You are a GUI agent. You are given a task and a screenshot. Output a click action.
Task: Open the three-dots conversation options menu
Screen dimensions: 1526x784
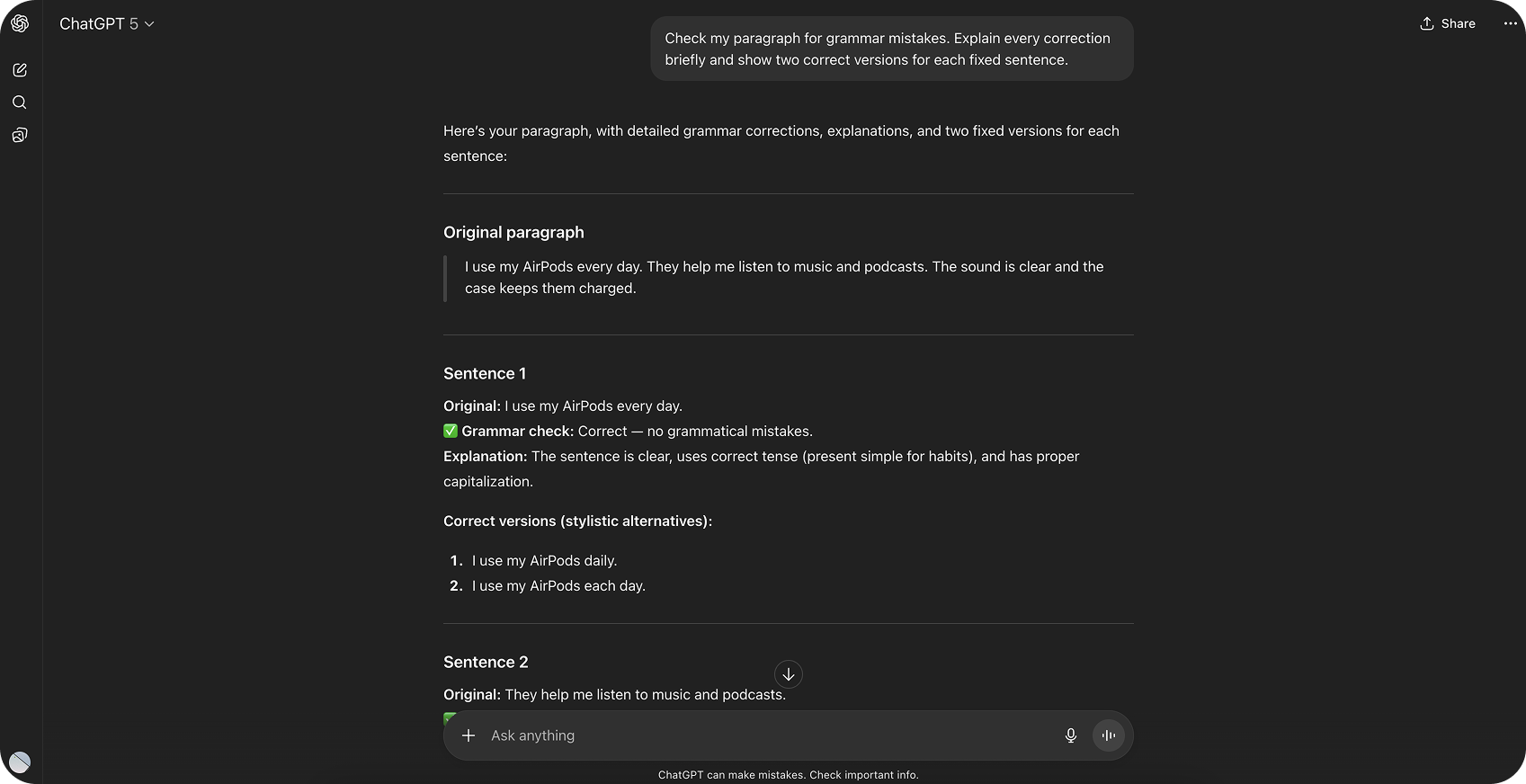click(x=1510, y=23)
